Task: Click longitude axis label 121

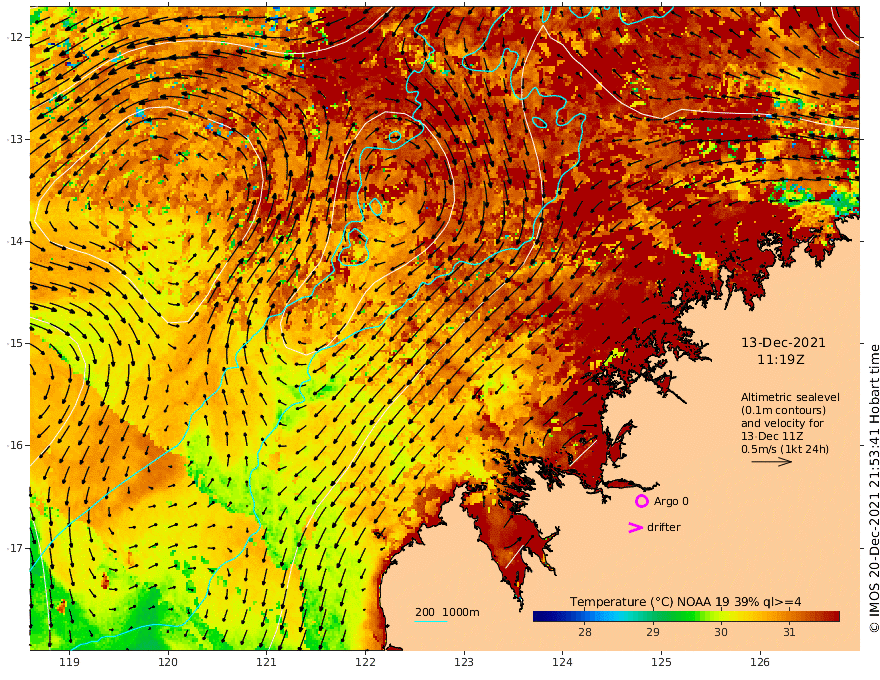Action: (267, 663)
